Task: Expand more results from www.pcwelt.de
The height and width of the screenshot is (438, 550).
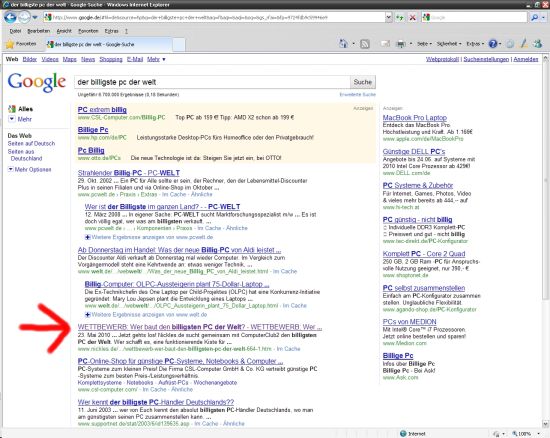Action: [x=149, y=237]
